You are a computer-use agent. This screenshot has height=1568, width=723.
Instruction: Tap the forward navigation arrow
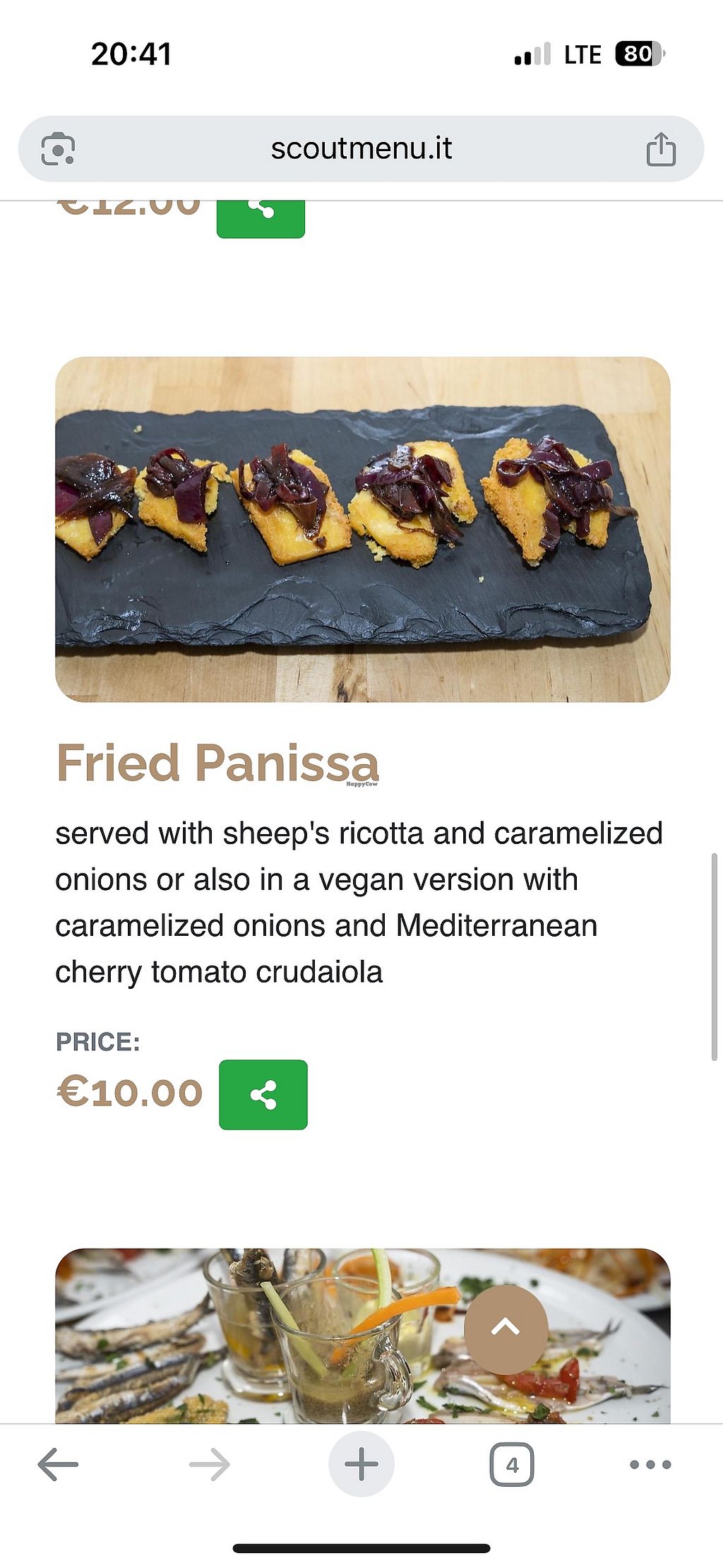[210, 1464]
